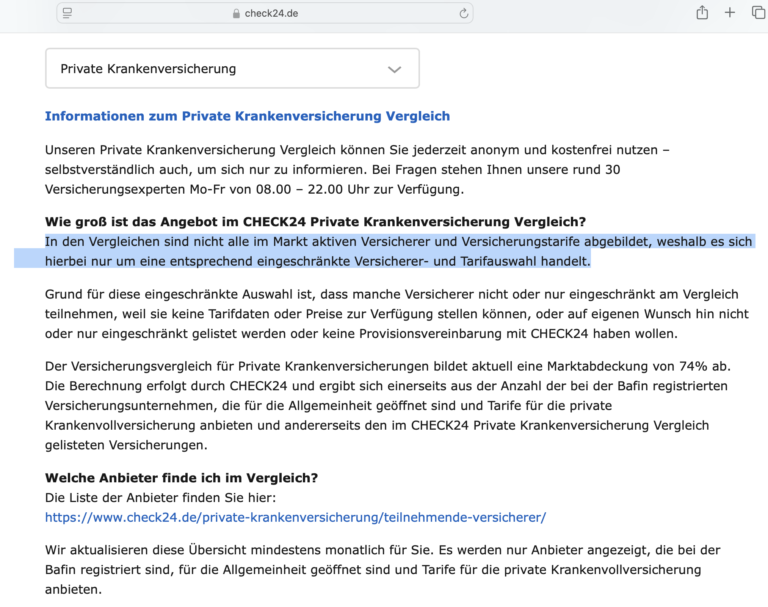
Task: Open a new tab with the plus icon
Action: 730,13
